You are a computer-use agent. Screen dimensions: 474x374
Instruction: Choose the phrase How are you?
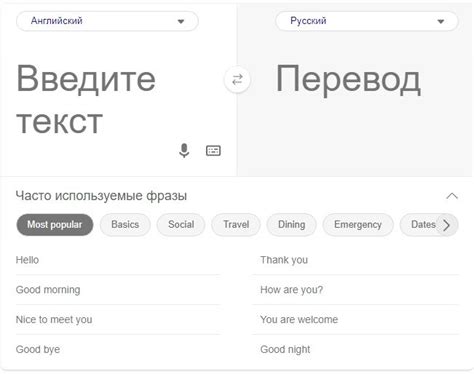click(x=357, y=290)
